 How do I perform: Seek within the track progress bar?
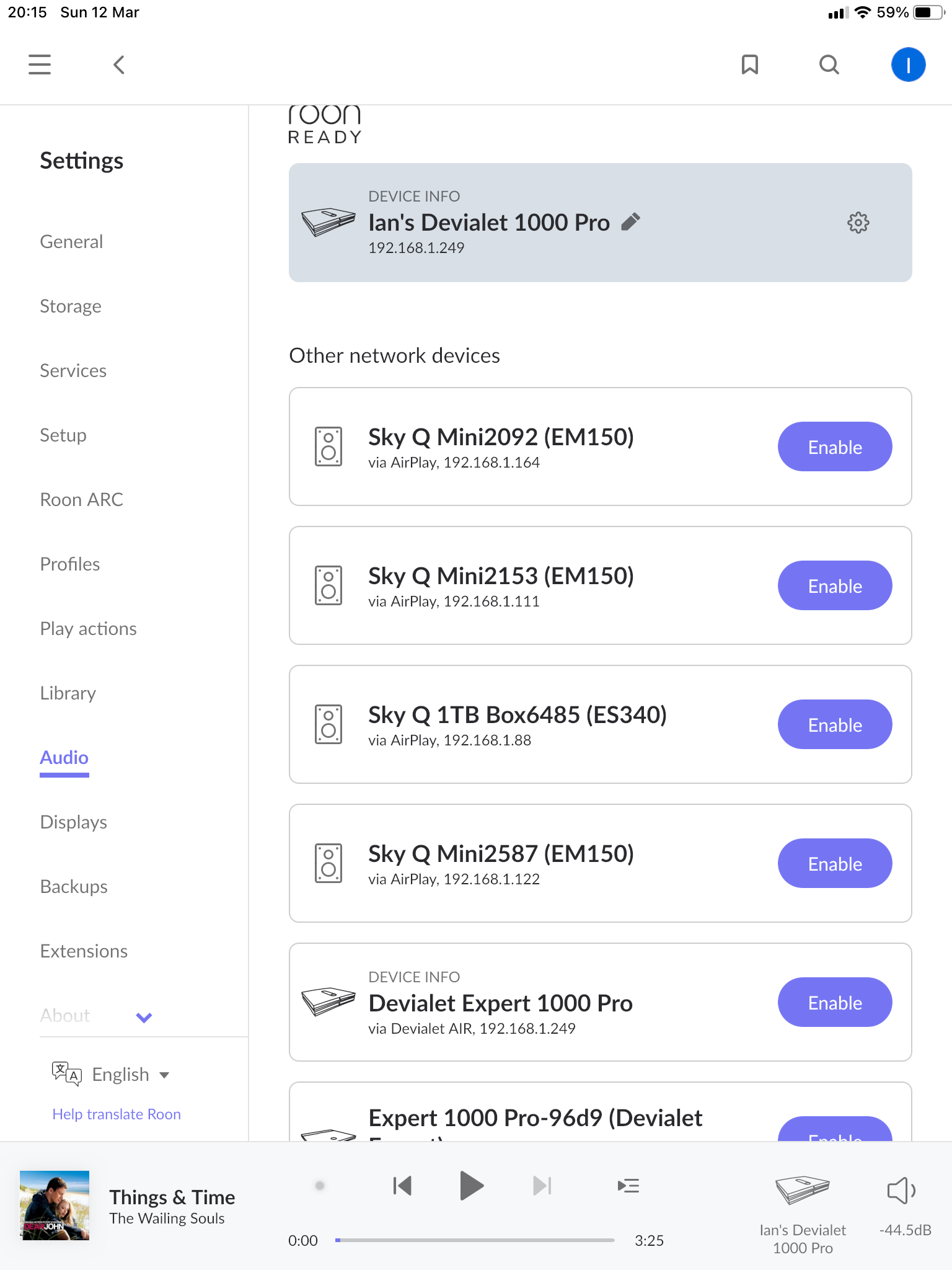coord(475,1240)
